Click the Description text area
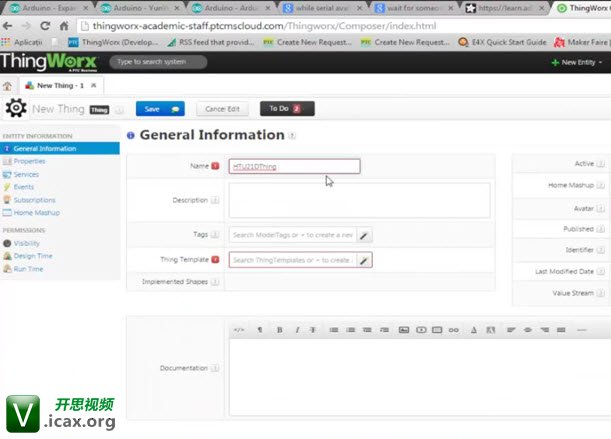The width and height of the screenshot is (611, 439). click(359, 200)
